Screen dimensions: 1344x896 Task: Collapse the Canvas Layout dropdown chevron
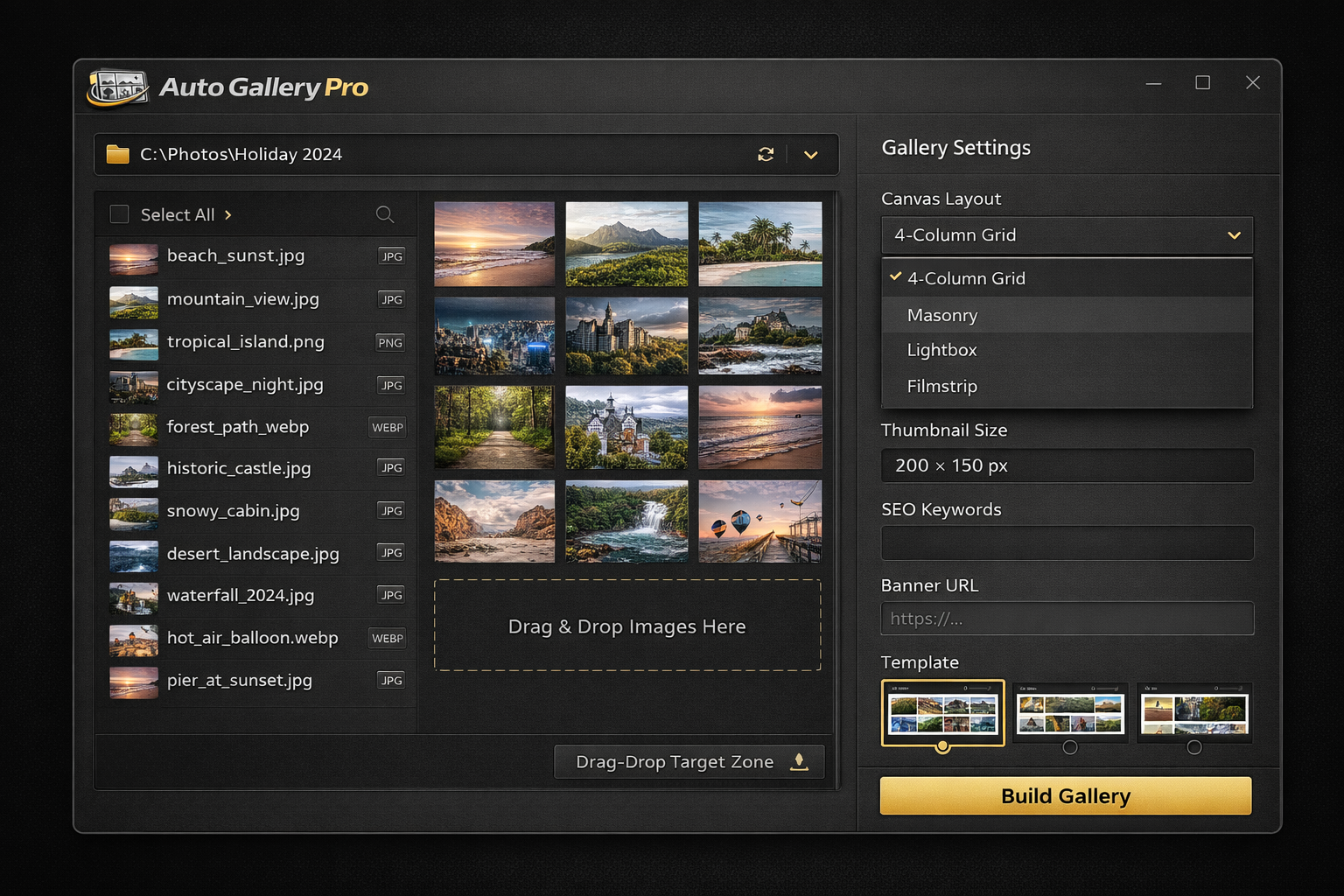pyautogui.click(x=1234, y=234)
